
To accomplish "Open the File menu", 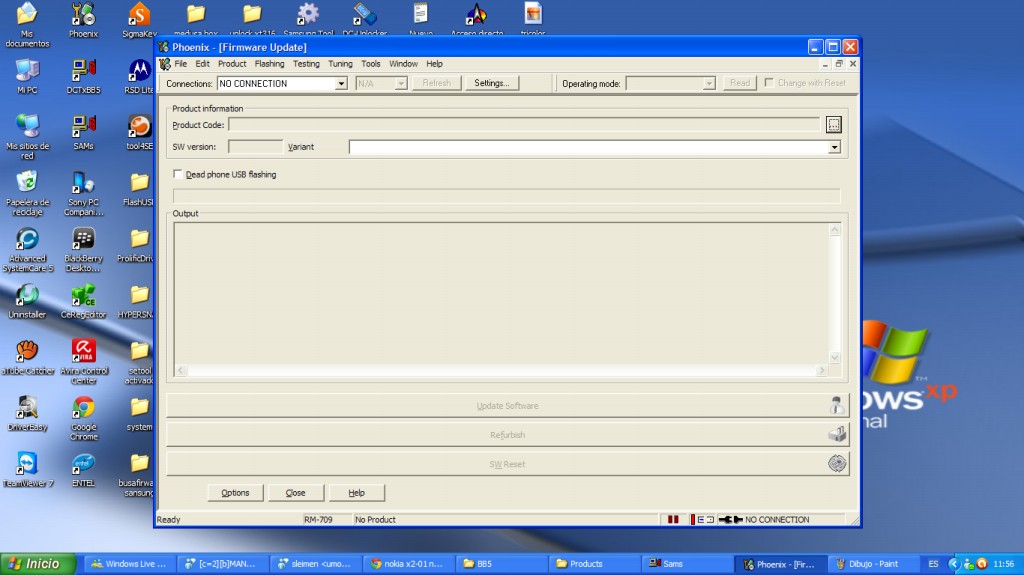I will point(180,63).
